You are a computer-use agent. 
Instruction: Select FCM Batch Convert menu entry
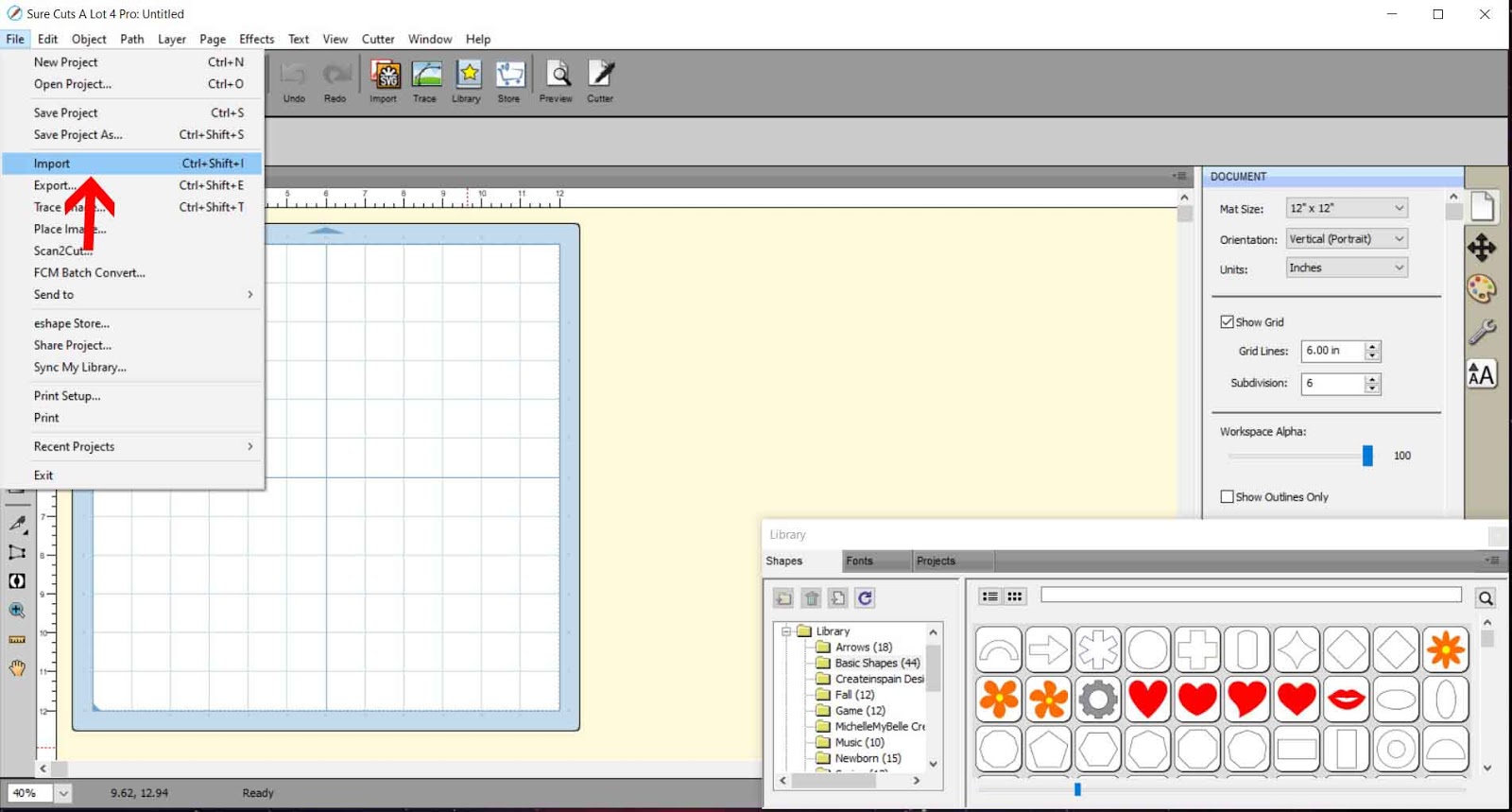point(132,272)
